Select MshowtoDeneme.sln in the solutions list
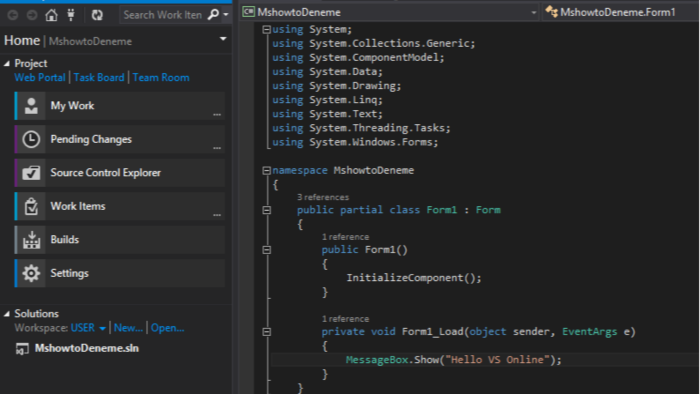Viewport: 700px width, 394px height. (x=87, y=348)
